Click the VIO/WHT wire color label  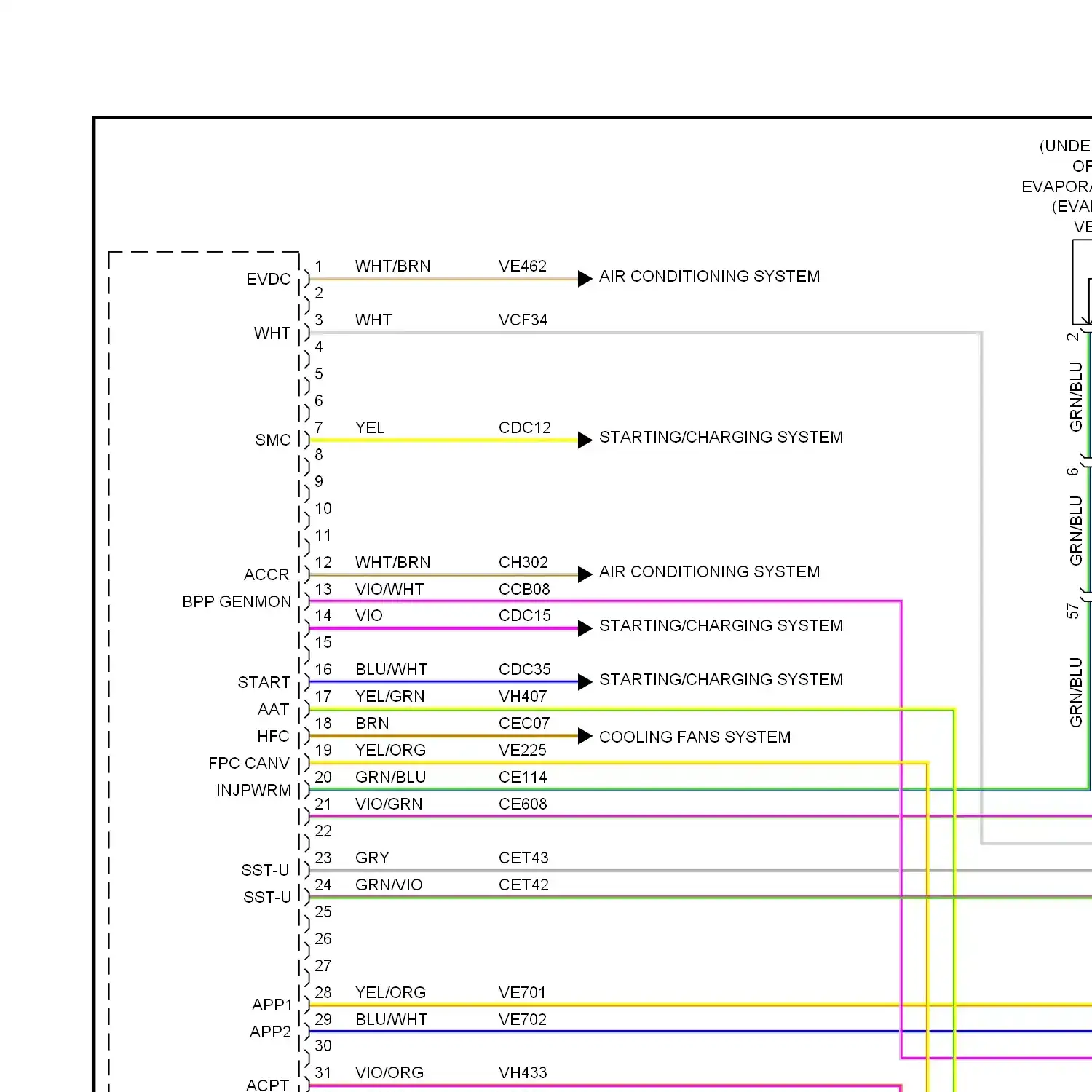(389, 590)
